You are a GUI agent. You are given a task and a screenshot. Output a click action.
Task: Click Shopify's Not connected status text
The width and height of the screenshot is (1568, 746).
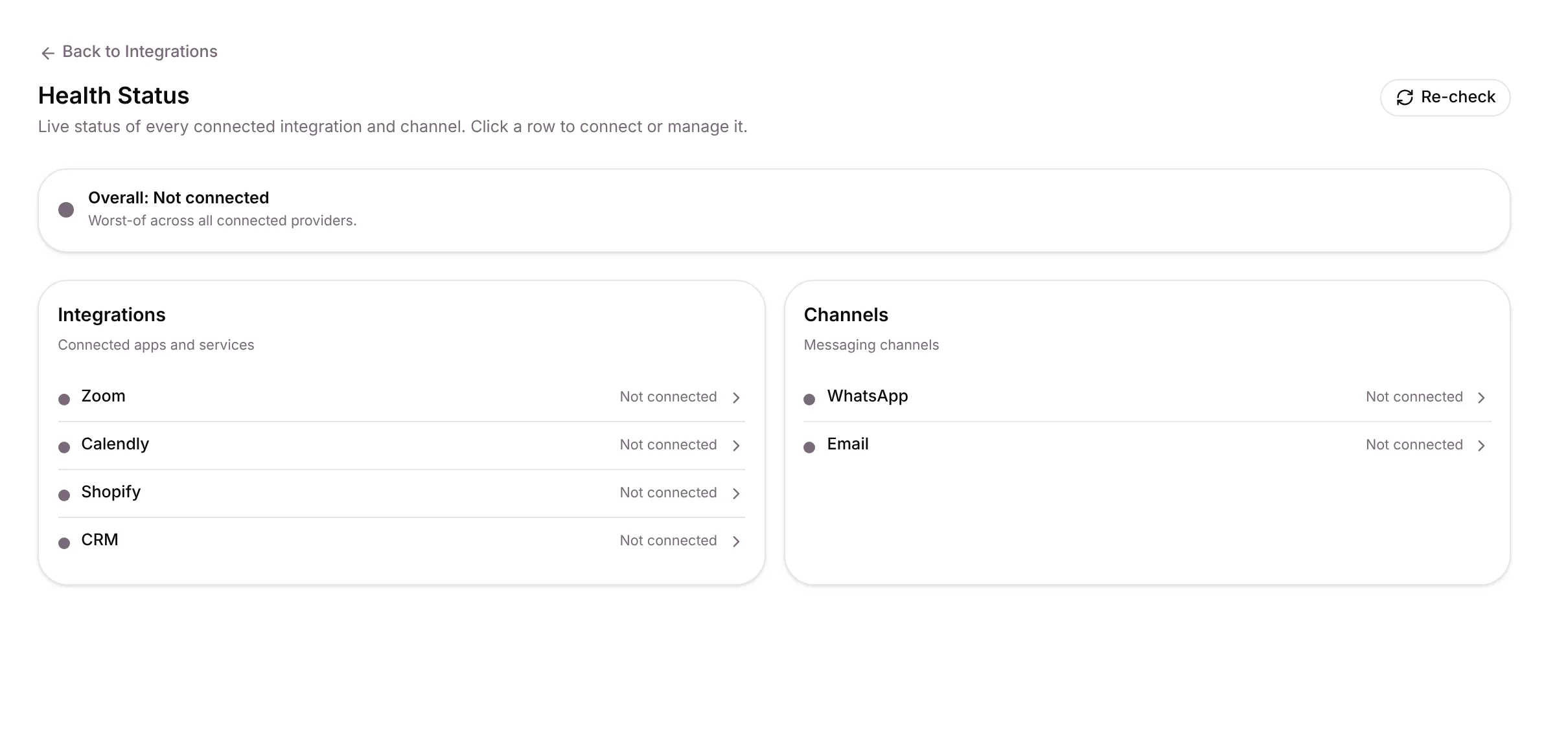668,493
